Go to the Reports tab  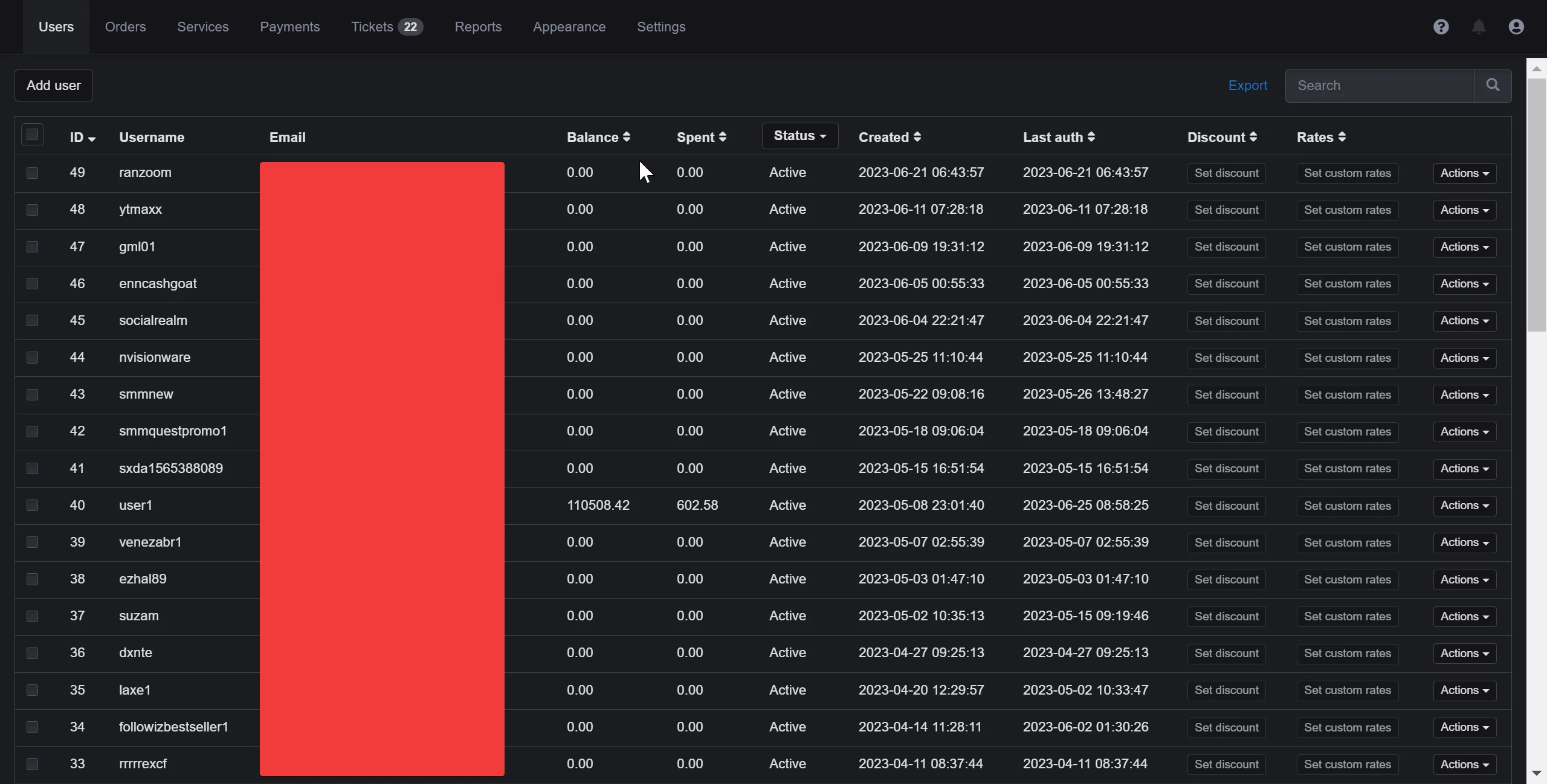(478, 27)
